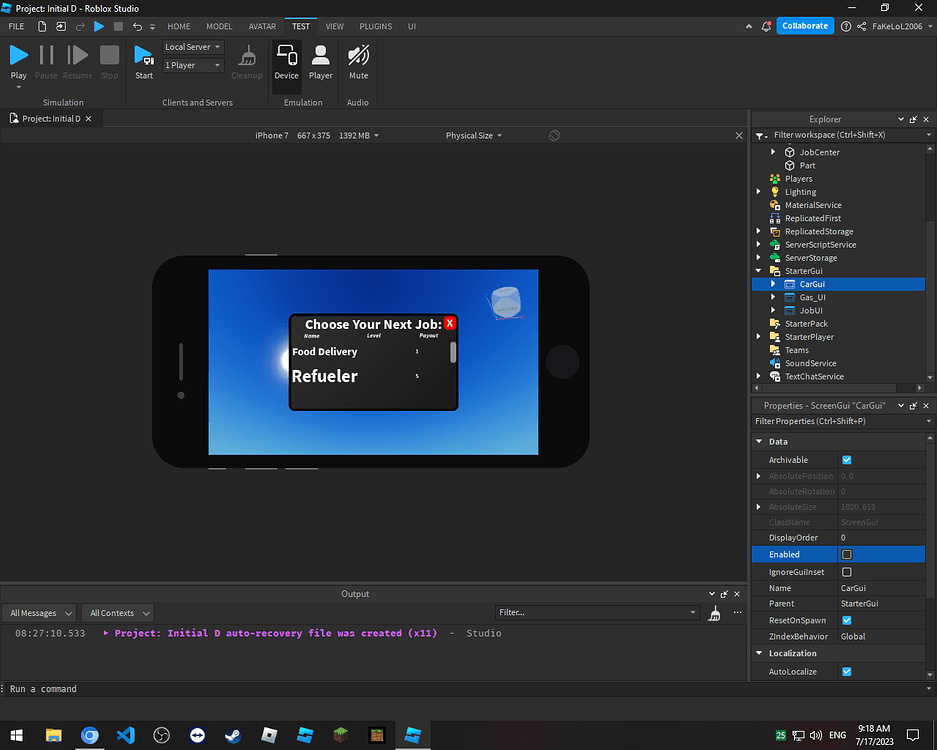
Task: Expand the JobCenter tree item
Action: (x=773, y=152)
